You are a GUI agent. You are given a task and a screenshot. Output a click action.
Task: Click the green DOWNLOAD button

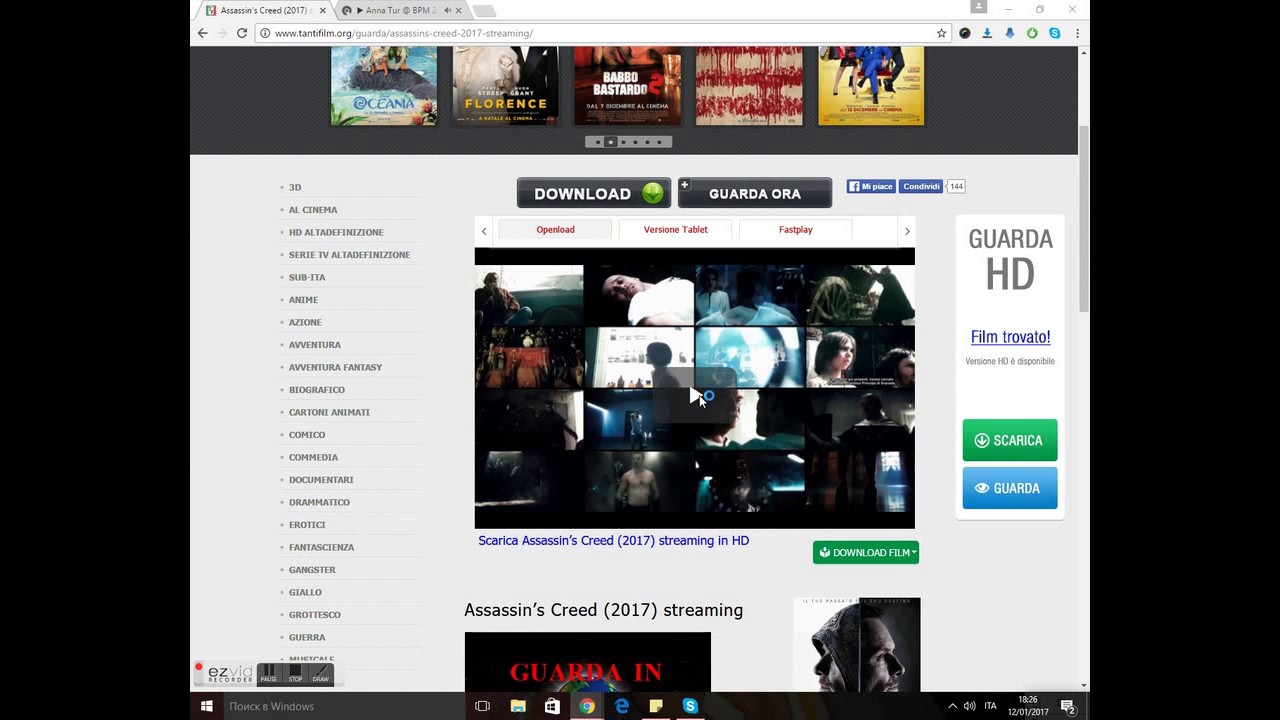(x=594, y=193)
